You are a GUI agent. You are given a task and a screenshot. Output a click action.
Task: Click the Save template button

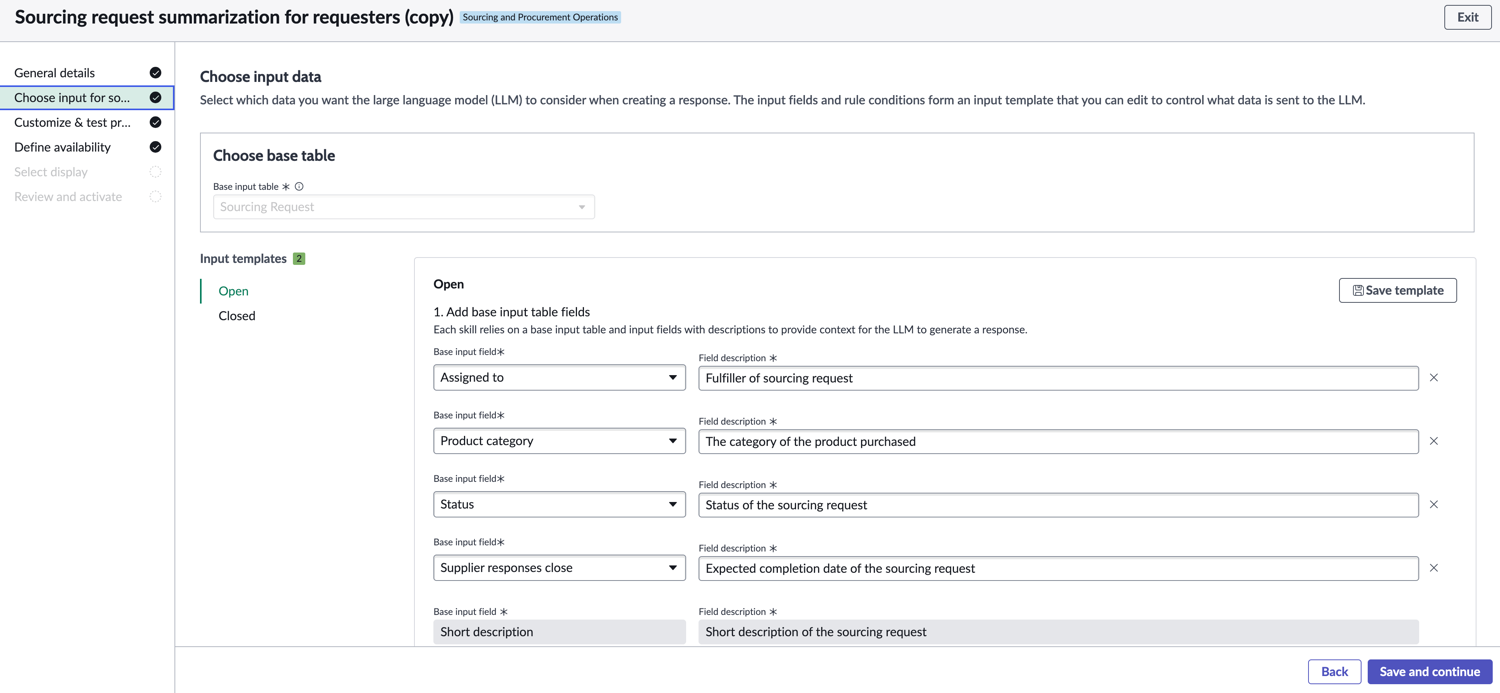tap(1397, 290)
